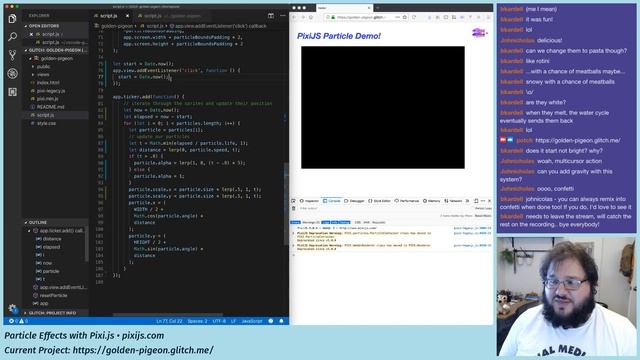Collapse app.ticker.add() callback in Outline
The height and width of the screenshot is (360, 640).
(29, 231)
